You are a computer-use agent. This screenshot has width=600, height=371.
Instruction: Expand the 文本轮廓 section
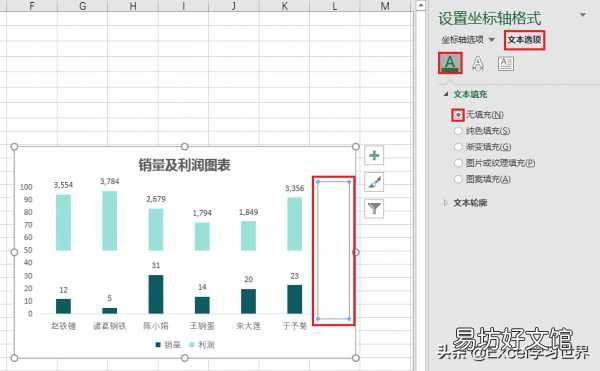445,203
